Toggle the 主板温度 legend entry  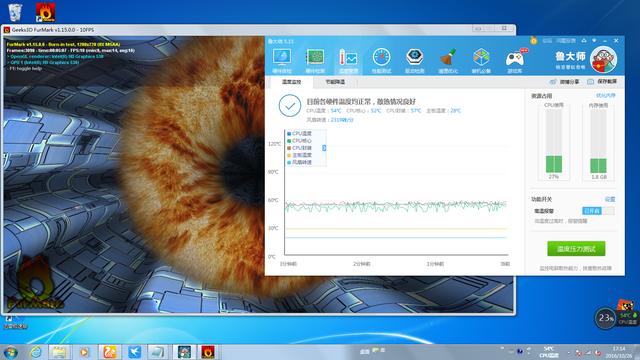pos(300,155)
